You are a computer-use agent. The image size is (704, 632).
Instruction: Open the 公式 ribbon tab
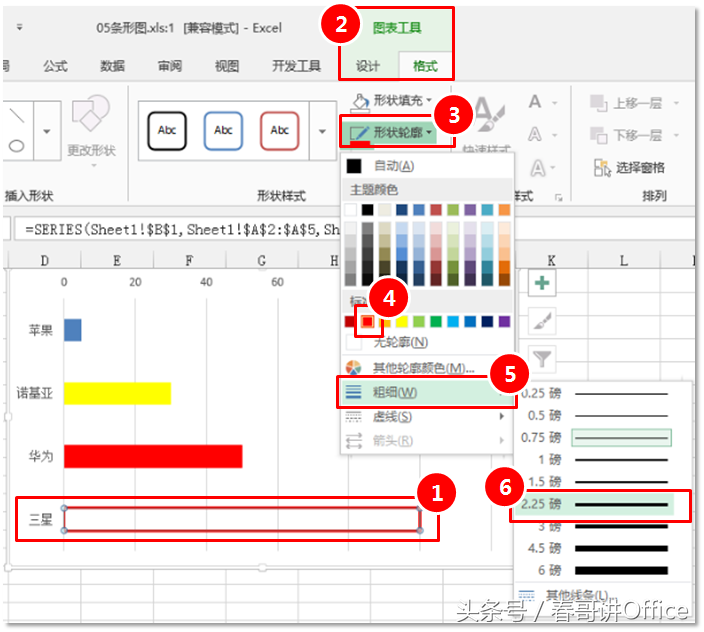coord(55,66)
